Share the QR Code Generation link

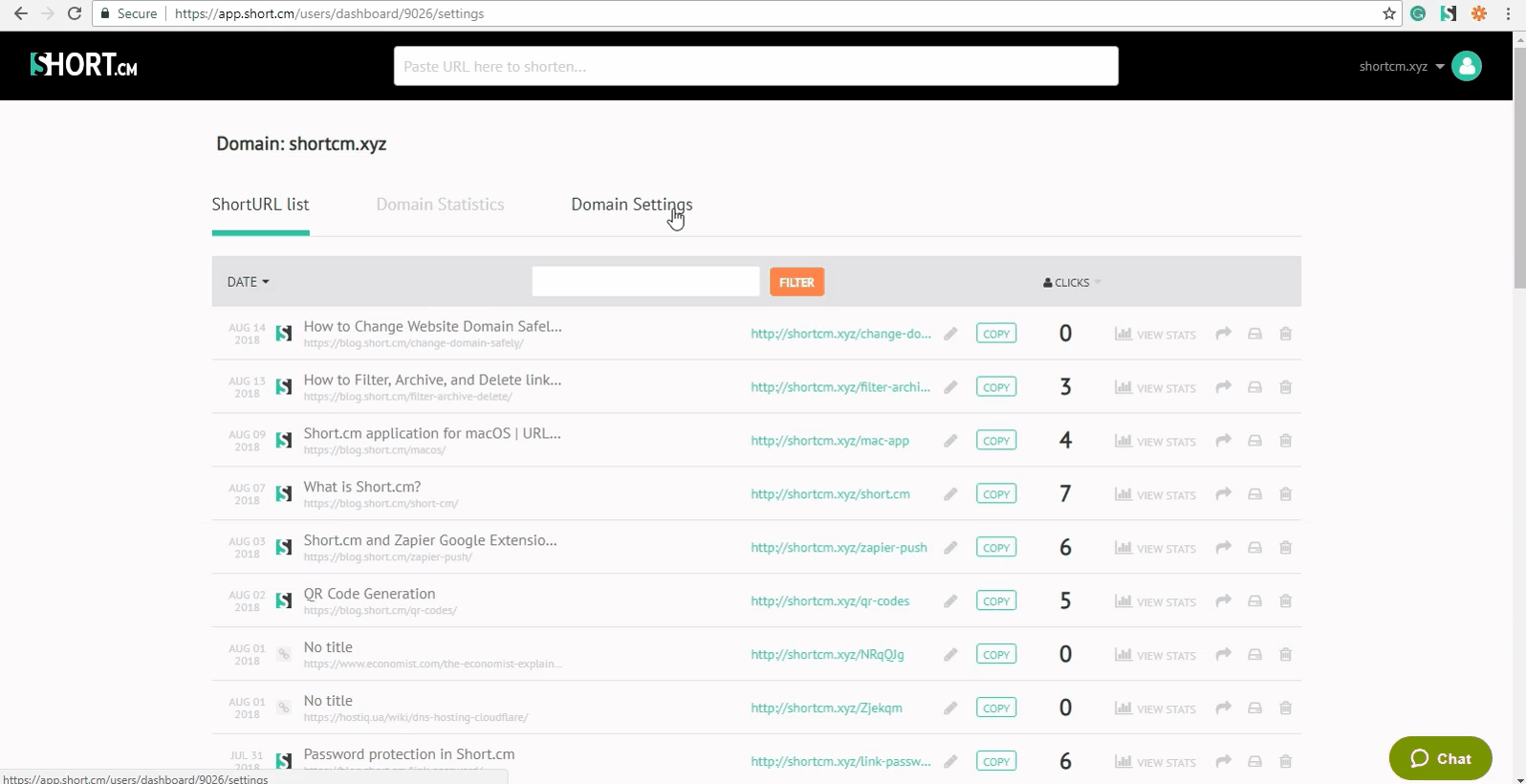pyautogui.click(x=1223, y=601)
